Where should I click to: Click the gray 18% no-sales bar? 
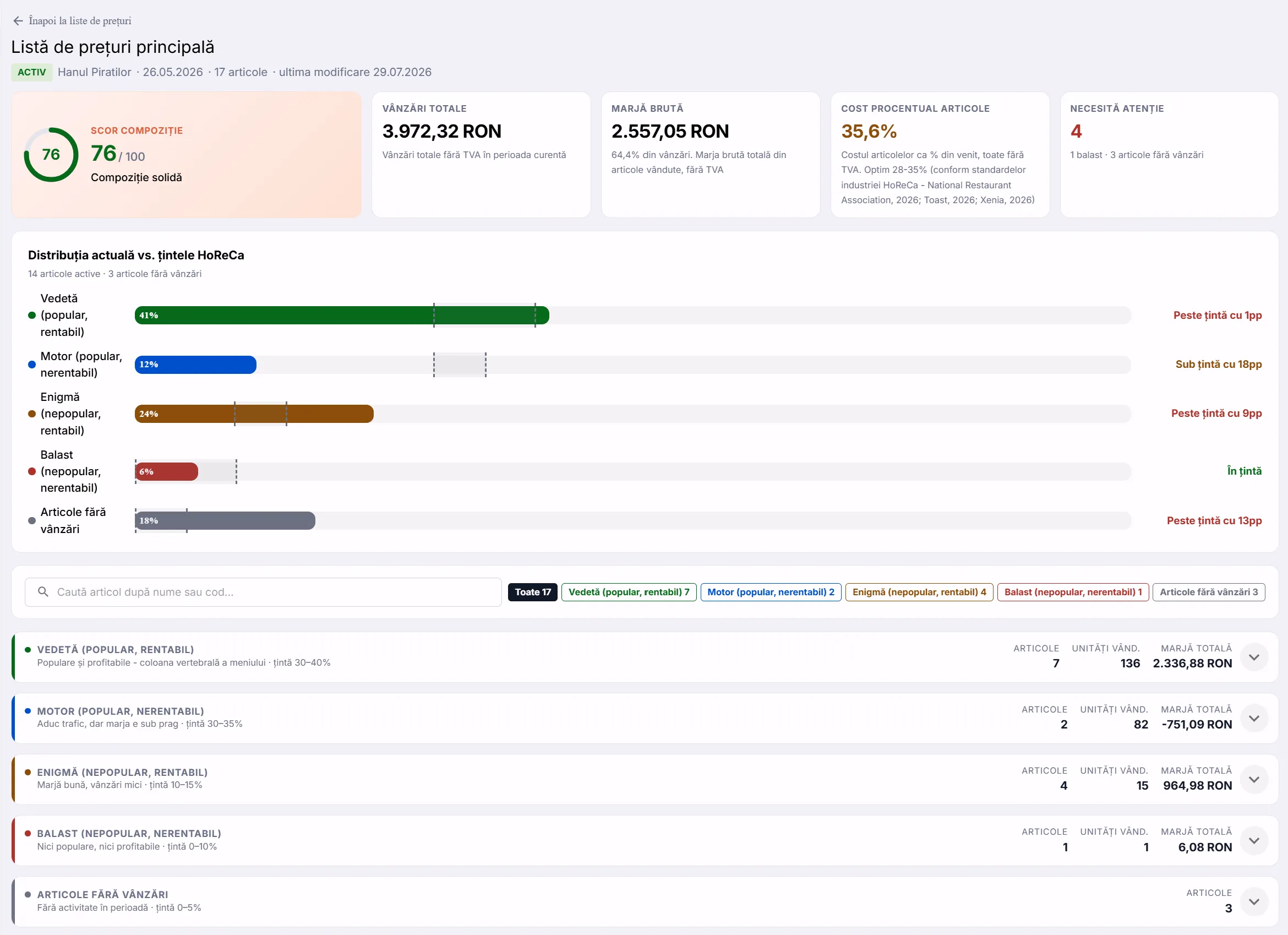pos(225,521)
